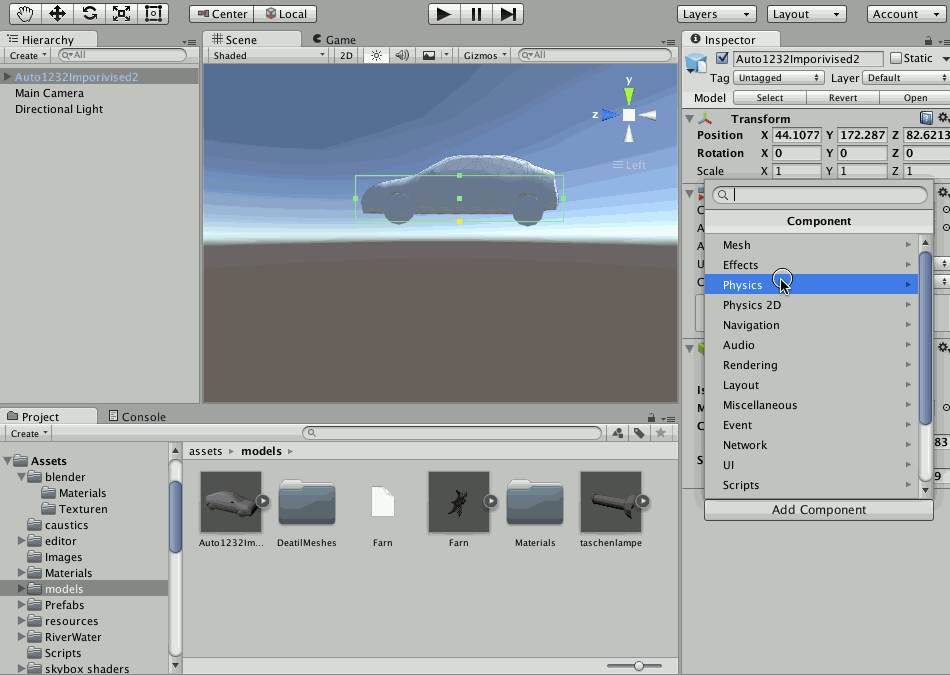Image resolution: width=950 pixels, height=675 pixels.
Task: Lock the Inspector panel
Action: (928, 41)
